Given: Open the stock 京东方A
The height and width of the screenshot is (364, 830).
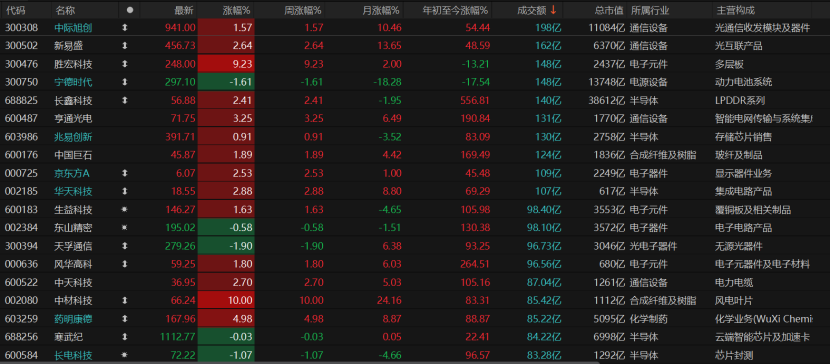Looking at the screenshot, I should [x=72, y=174].
